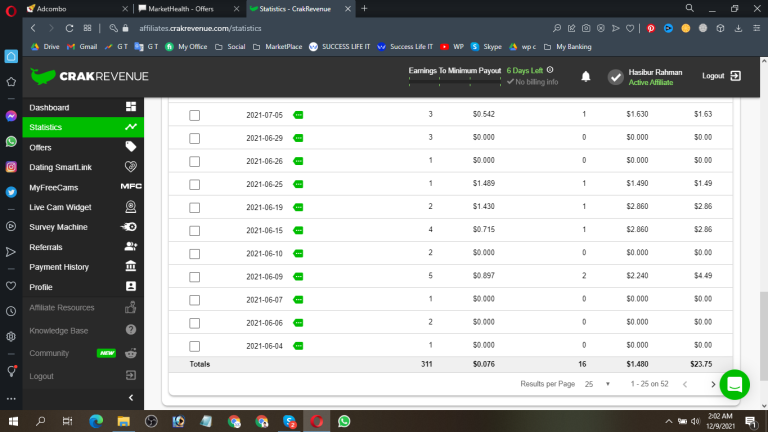Open Results per Page dropdown
Viewport: 768px width, 432px height.
598,384
